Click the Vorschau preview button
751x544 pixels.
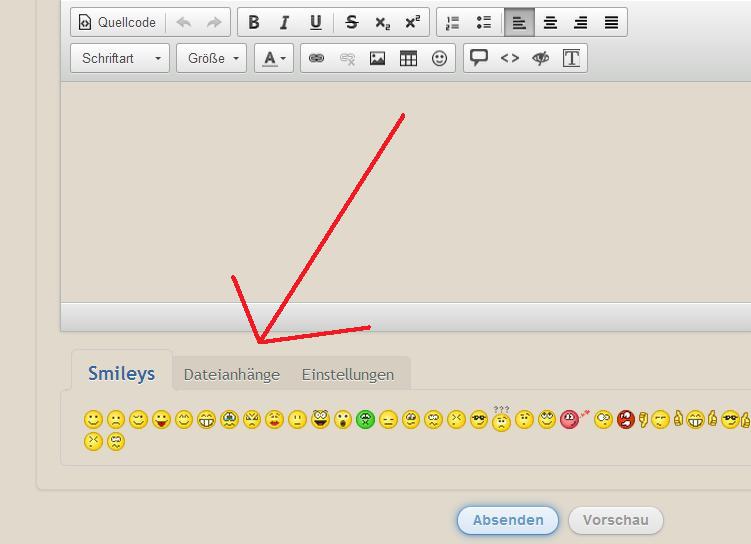[616, 520]
